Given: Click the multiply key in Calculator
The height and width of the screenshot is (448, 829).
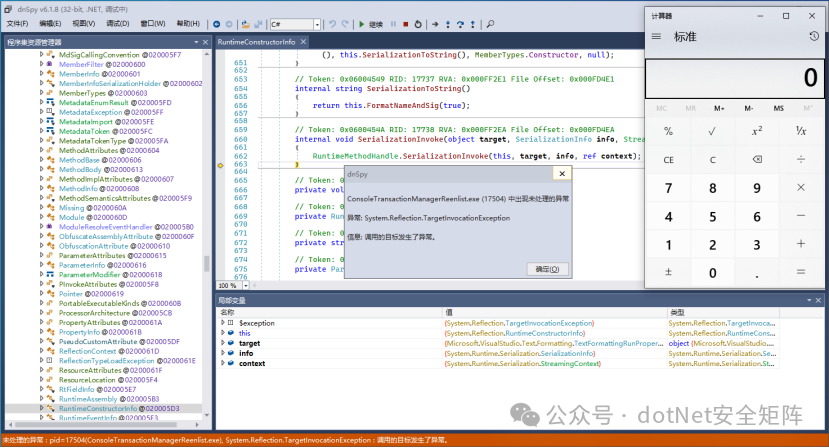Looking at the screenshot, I should (x=801, y=188).
